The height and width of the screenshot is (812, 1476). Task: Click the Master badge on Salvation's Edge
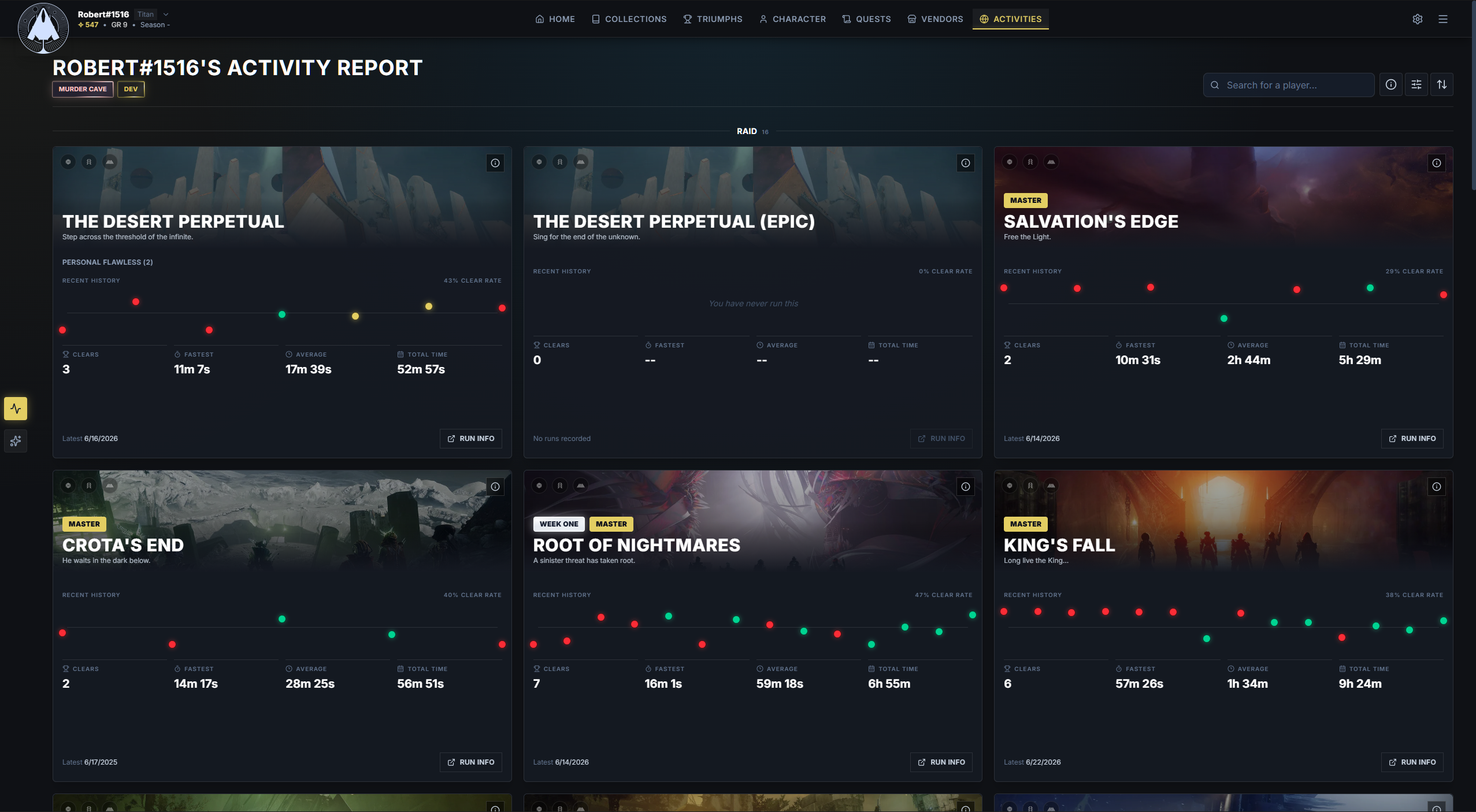tap(1026, 201)
